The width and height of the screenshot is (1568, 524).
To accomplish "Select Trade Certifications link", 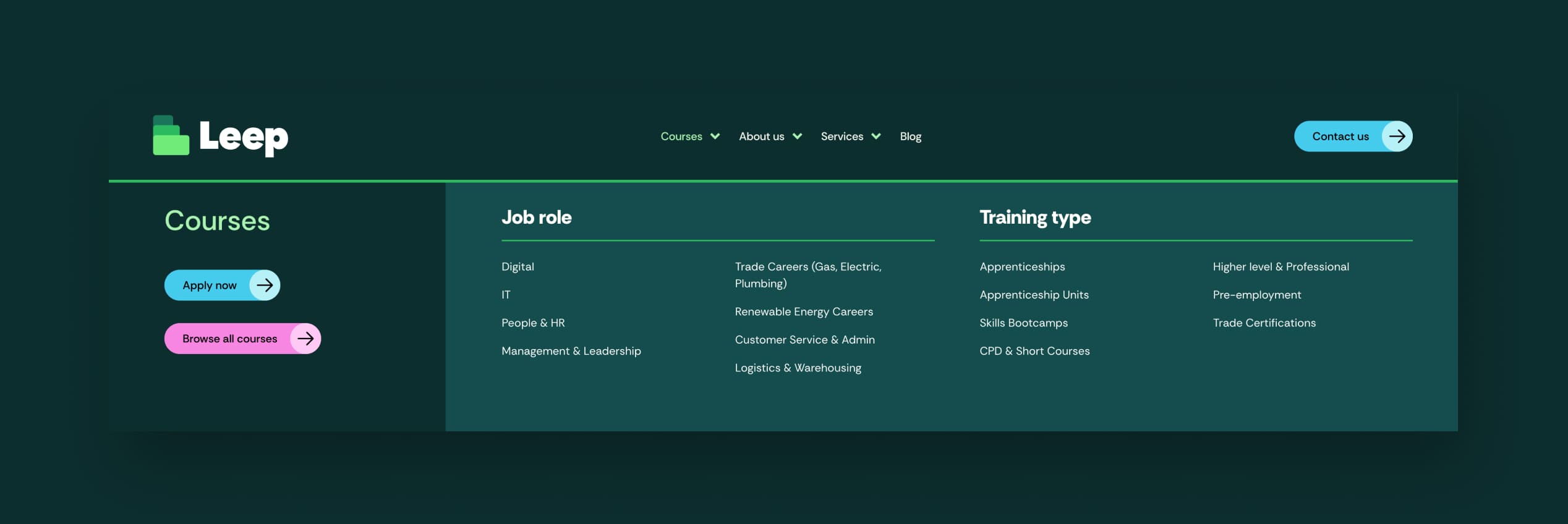I will 1264,323.
